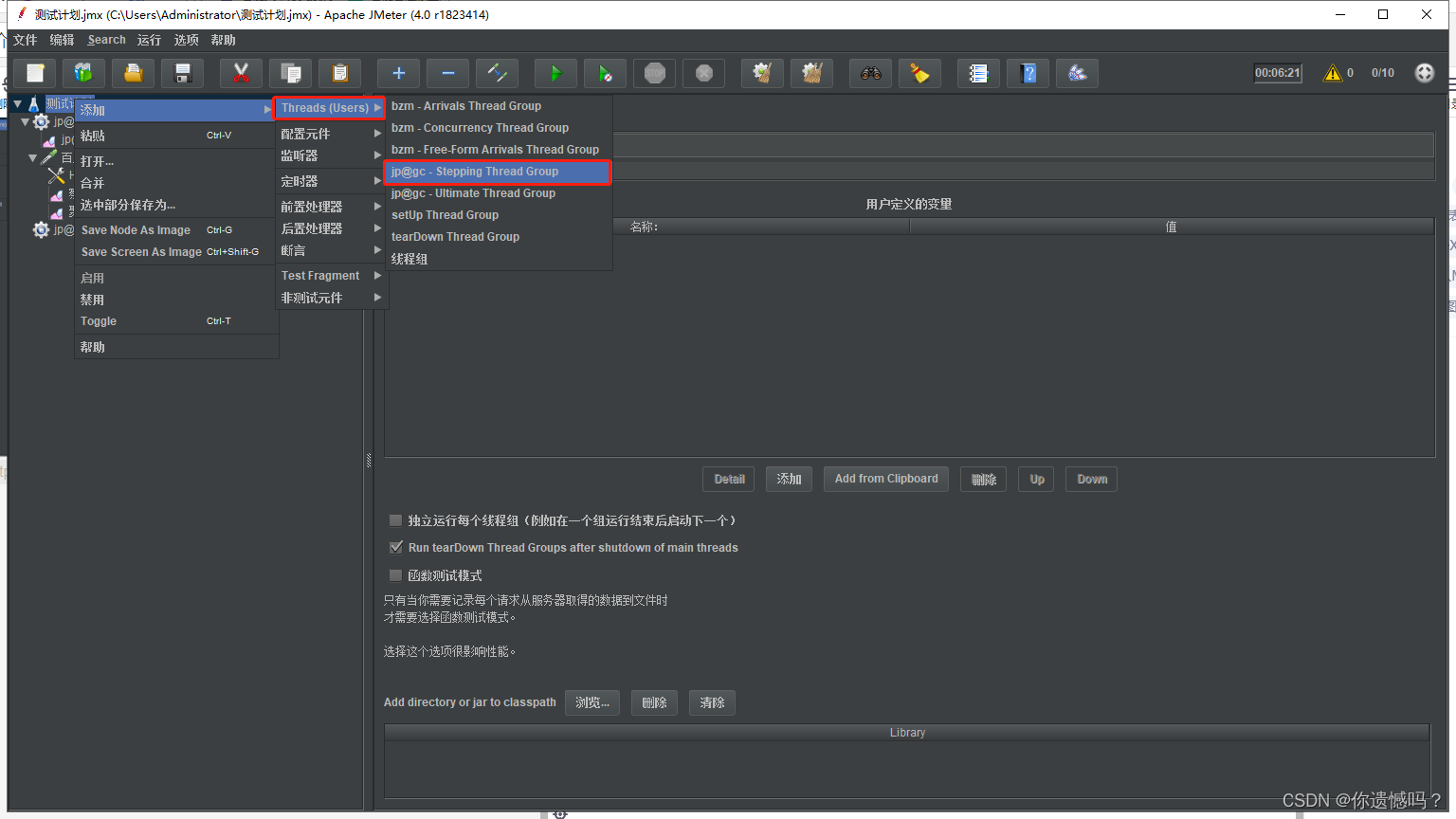
Task: Click the Copy toolbar icon
Action: coord(291,73)
